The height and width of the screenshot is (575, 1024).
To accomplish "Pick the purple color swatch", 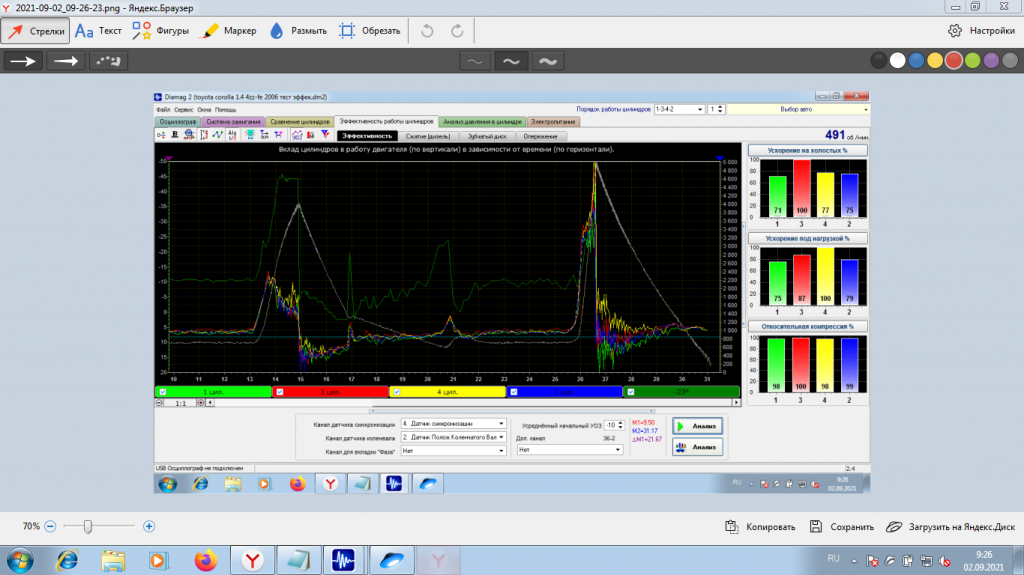I will tap(991, 61).
